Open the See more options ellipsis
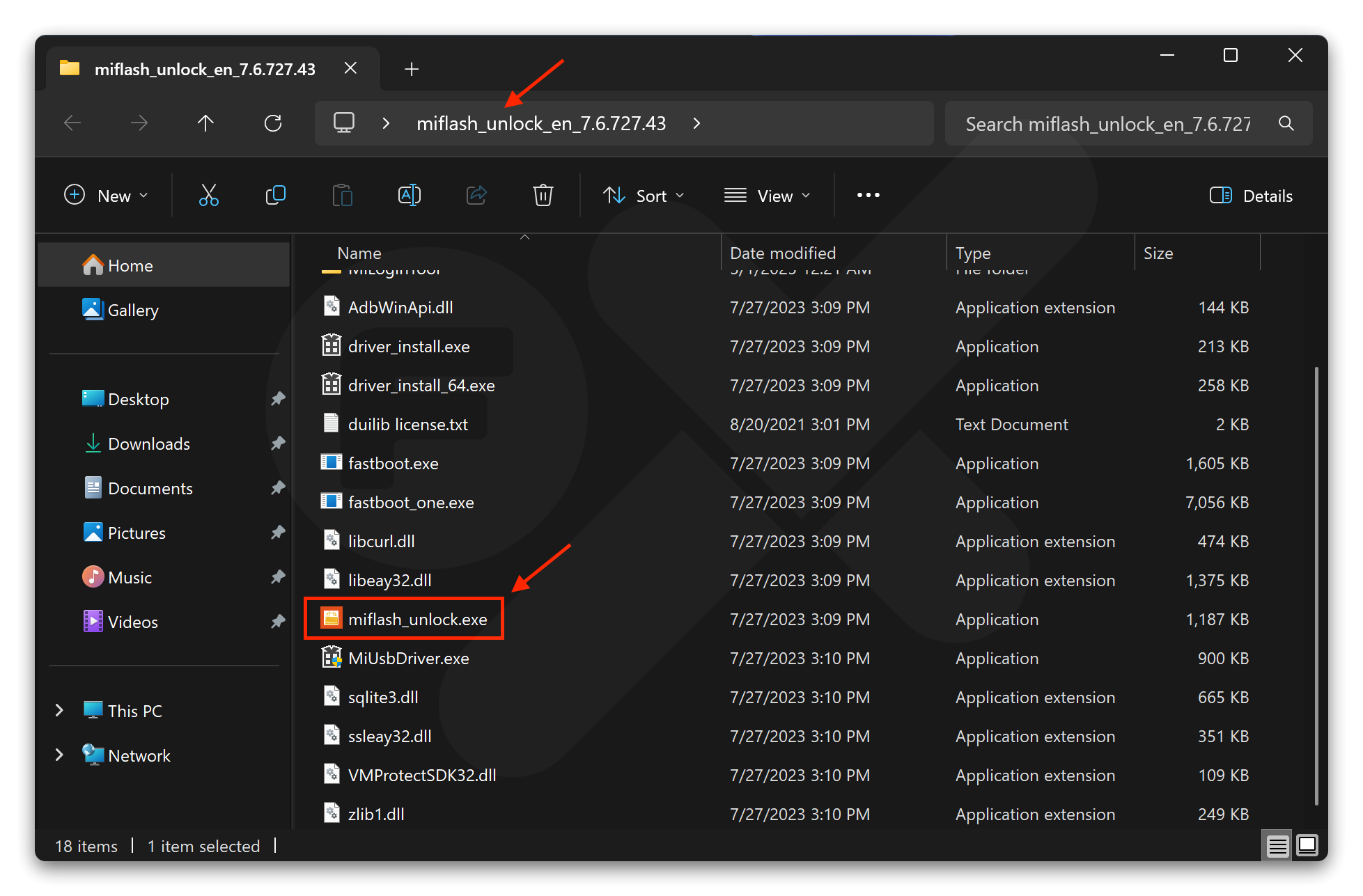Screen dimensions: 1363x896 [x=868, y=196]
